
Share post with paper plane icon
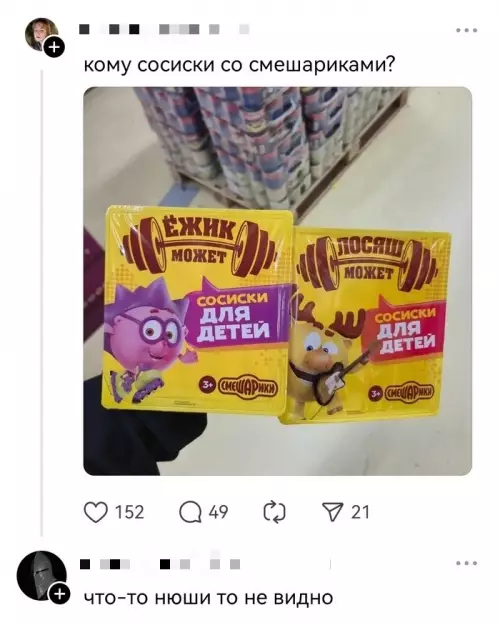coord(333,512)
